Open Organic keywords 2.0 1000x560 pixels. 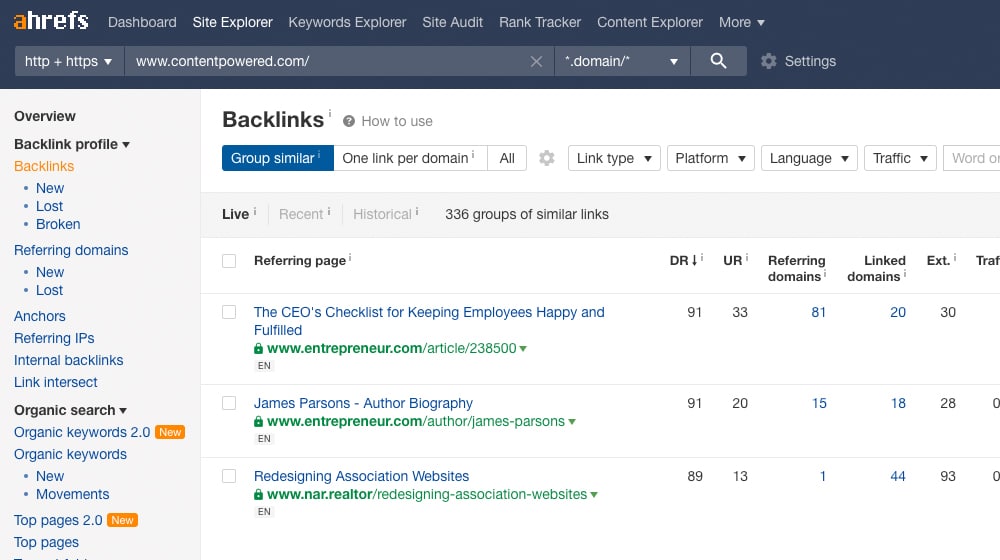tap(82, 432)
